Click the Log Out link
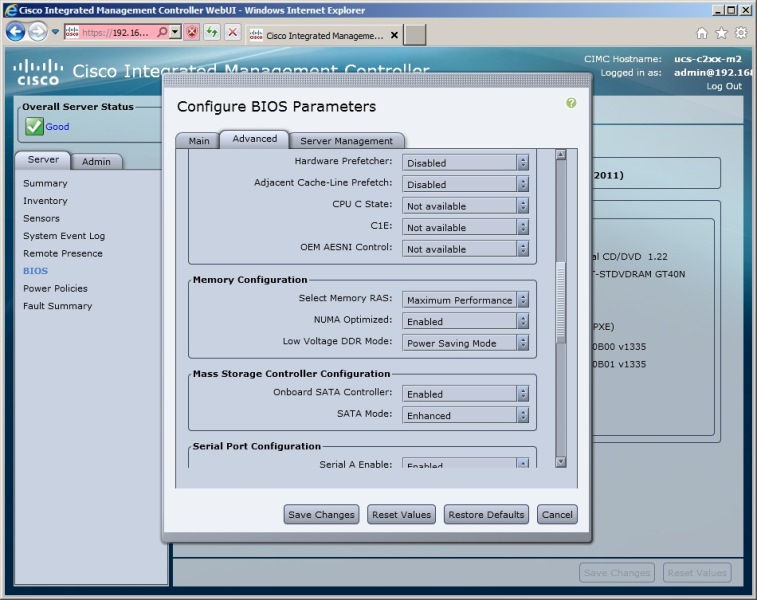 point(724,86)
